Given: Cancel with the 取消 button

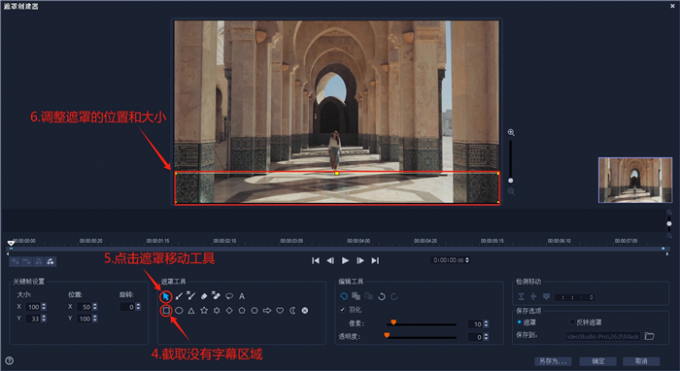Looking at the screenshot, I should pos(641,361).
